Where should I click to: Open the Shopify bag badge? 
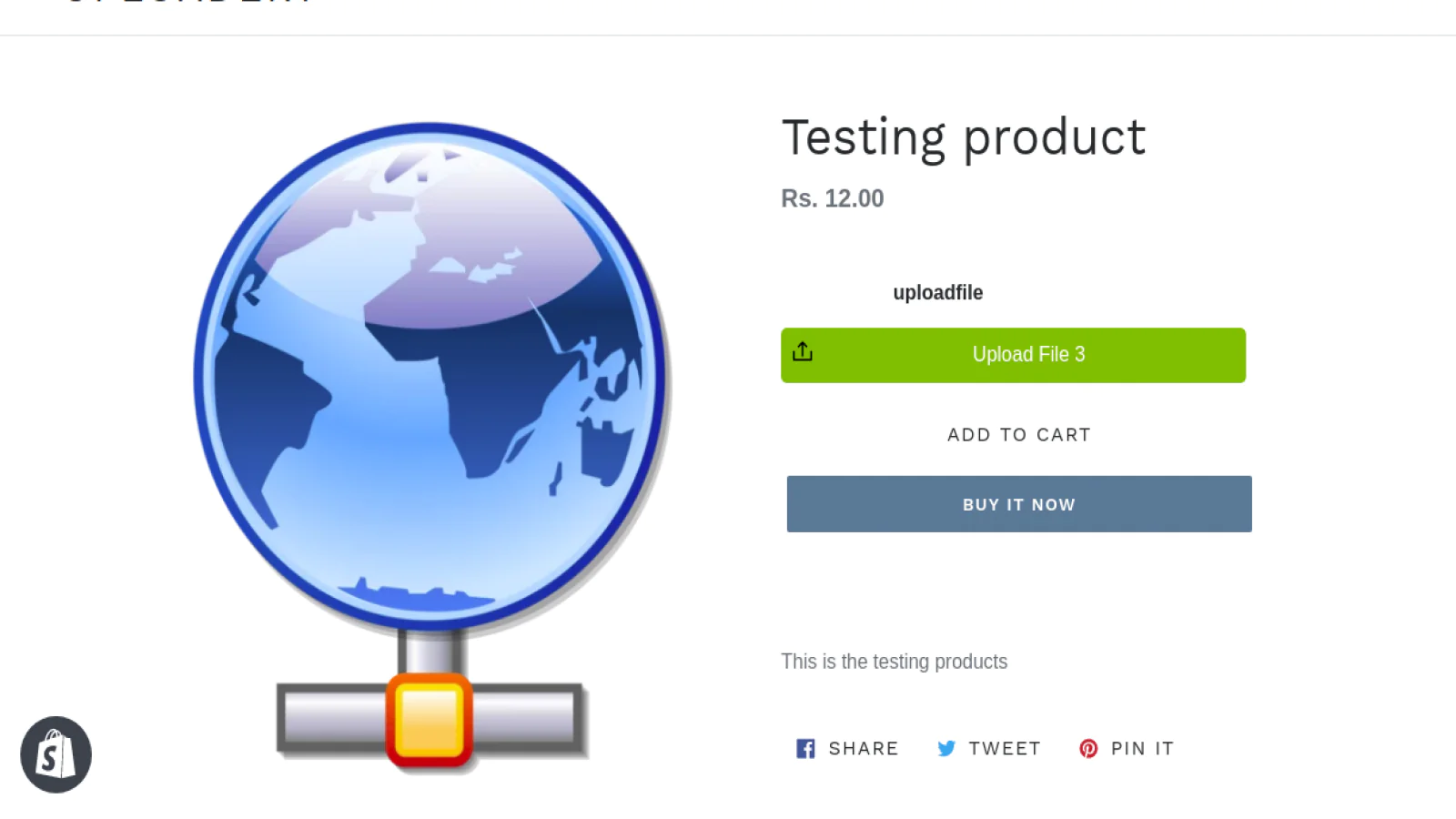(x=56, y=754)
